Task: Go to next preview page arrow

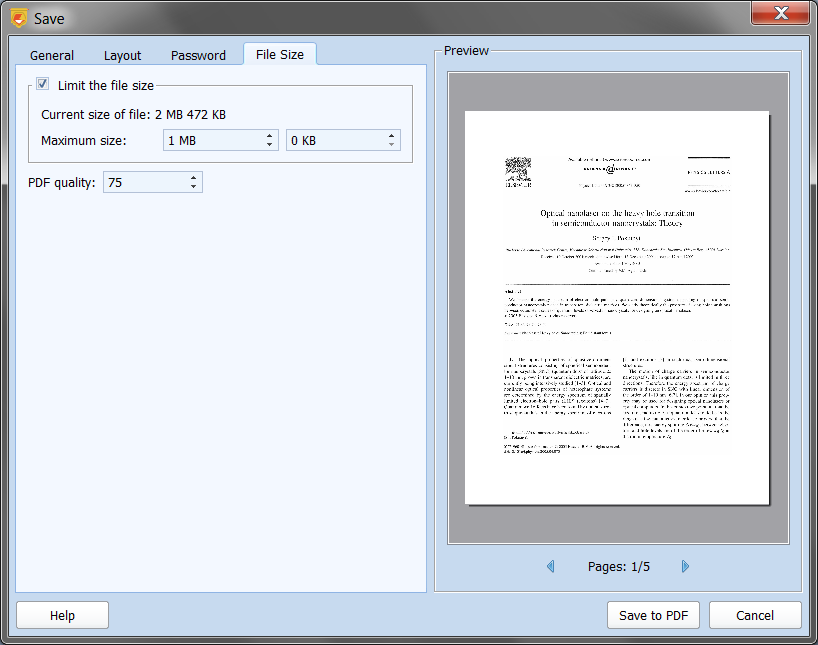Action: click(685, 567)
